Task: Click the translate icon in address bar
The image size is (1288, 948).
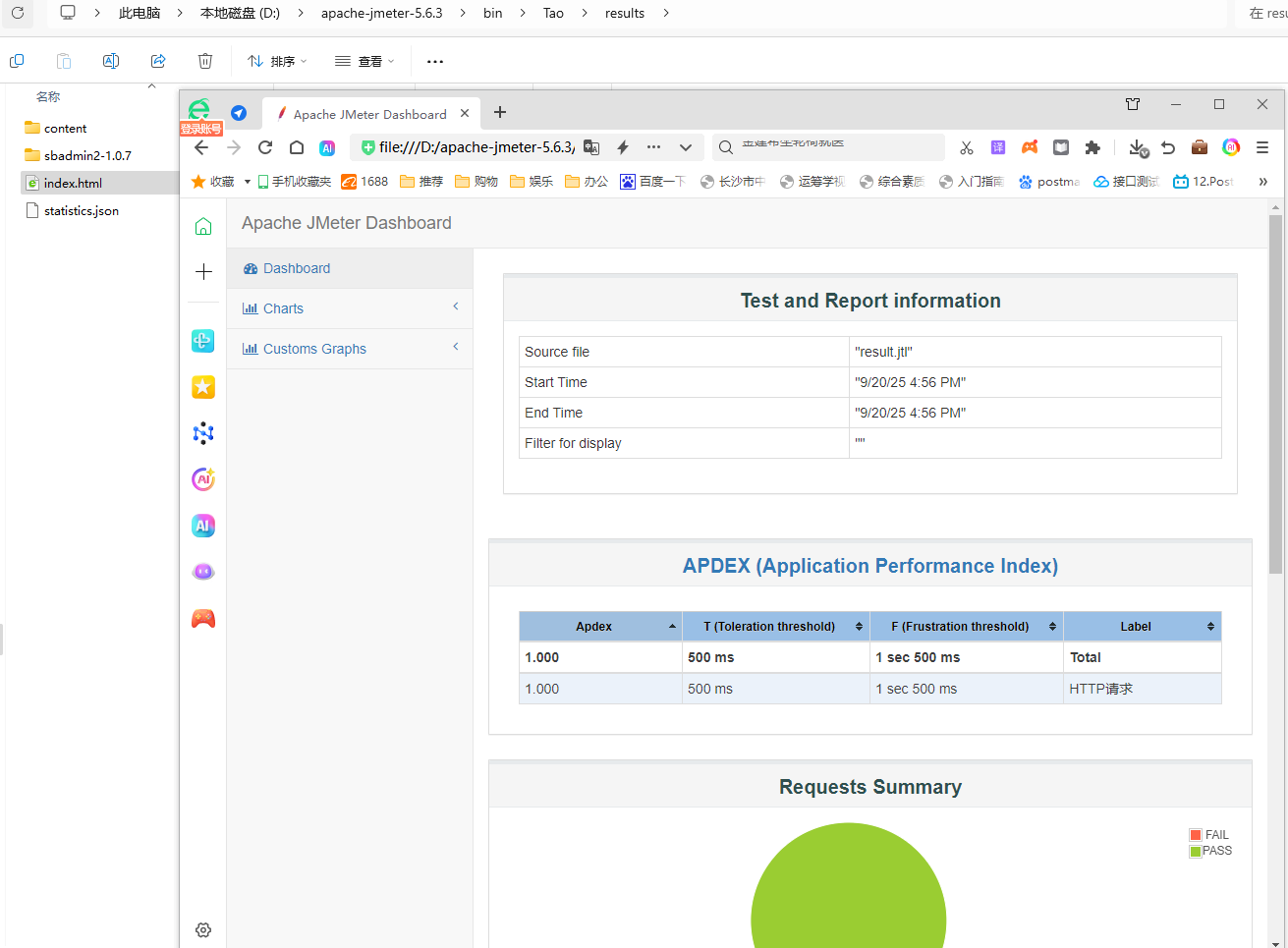Action: pyautogui.click(x=591, y=147)
